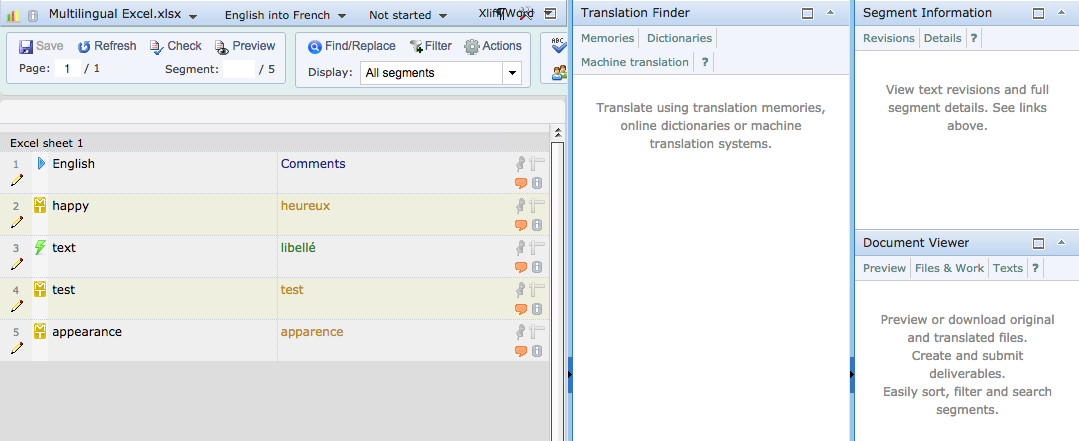Click the spellcheck ABC icon in the toolbar
Image resolution: width=1079 pixels, height=441 pixels.
point(558,45)
